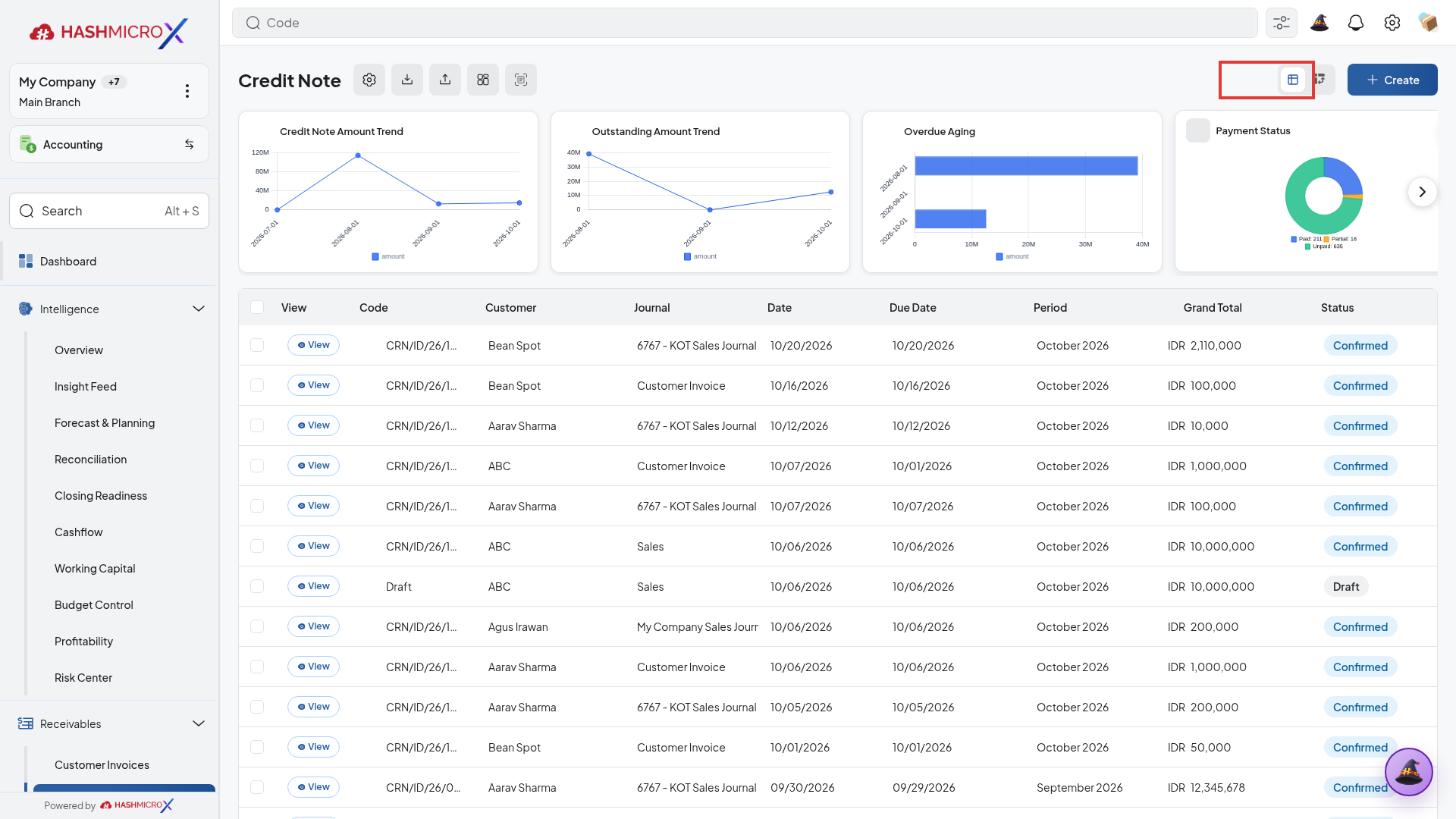This screenshot has width=1456, height=819.
Task: Select all rows header checkbox
Action: pyautogui.click(x=257, y=307)
